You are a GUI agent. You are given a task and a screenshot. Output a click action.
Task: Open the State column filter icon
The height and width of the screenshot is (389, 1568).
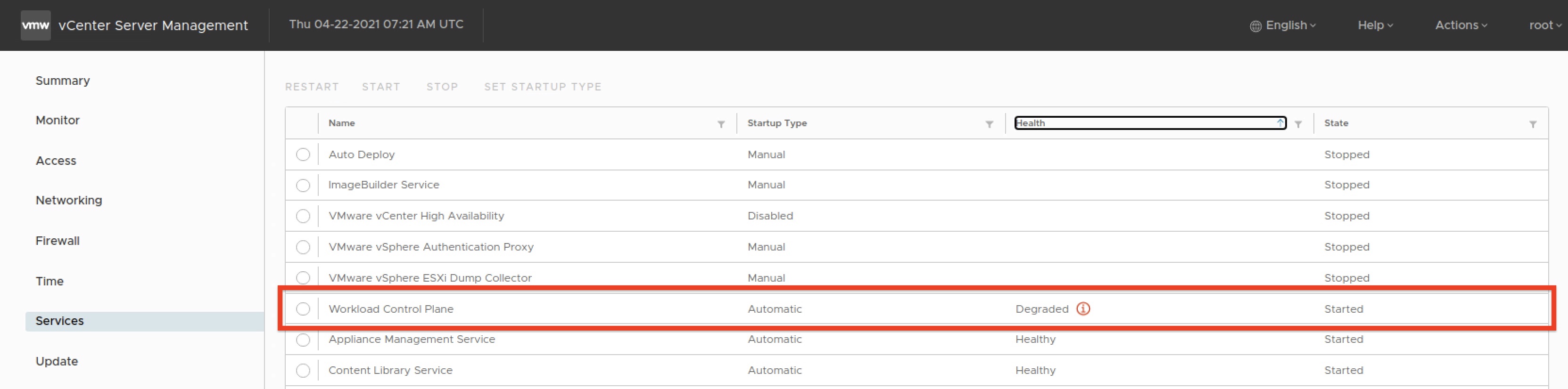(1533, 124)
